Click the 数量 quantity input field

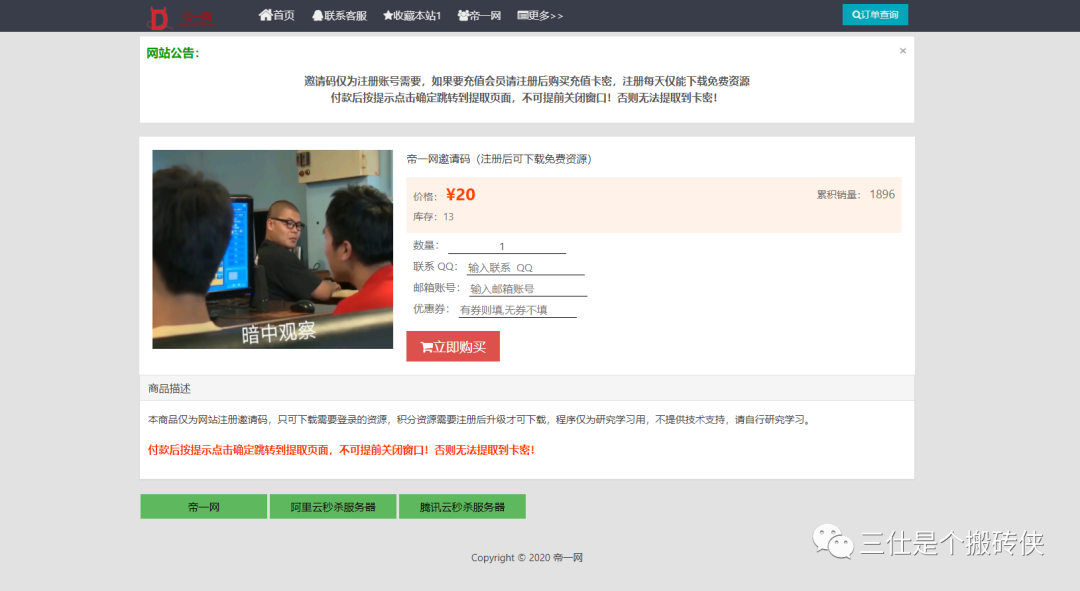pos(505,245)
